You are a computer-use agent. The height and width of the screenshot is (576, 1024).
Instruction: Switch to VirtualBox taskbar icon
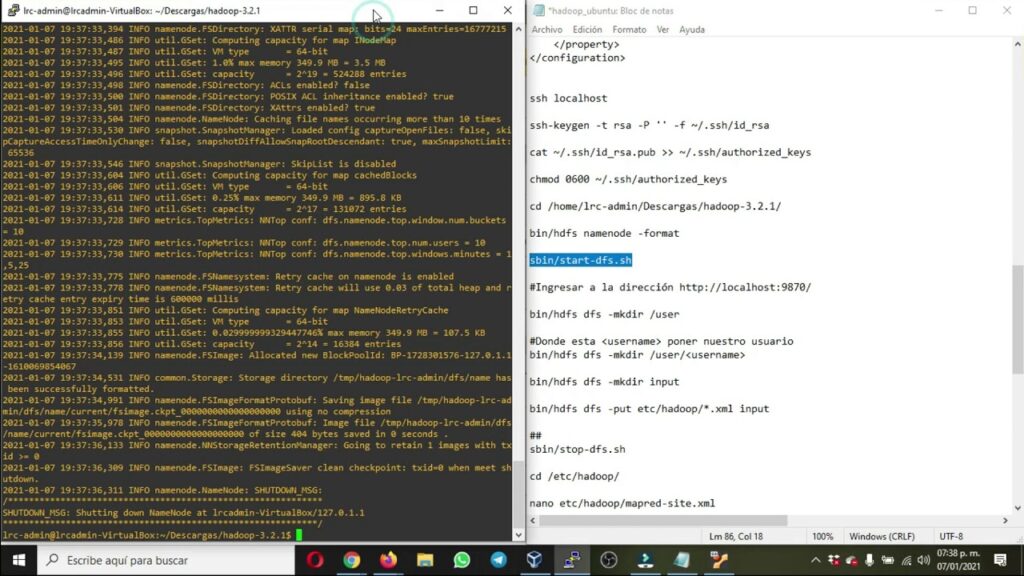point(534,560)
